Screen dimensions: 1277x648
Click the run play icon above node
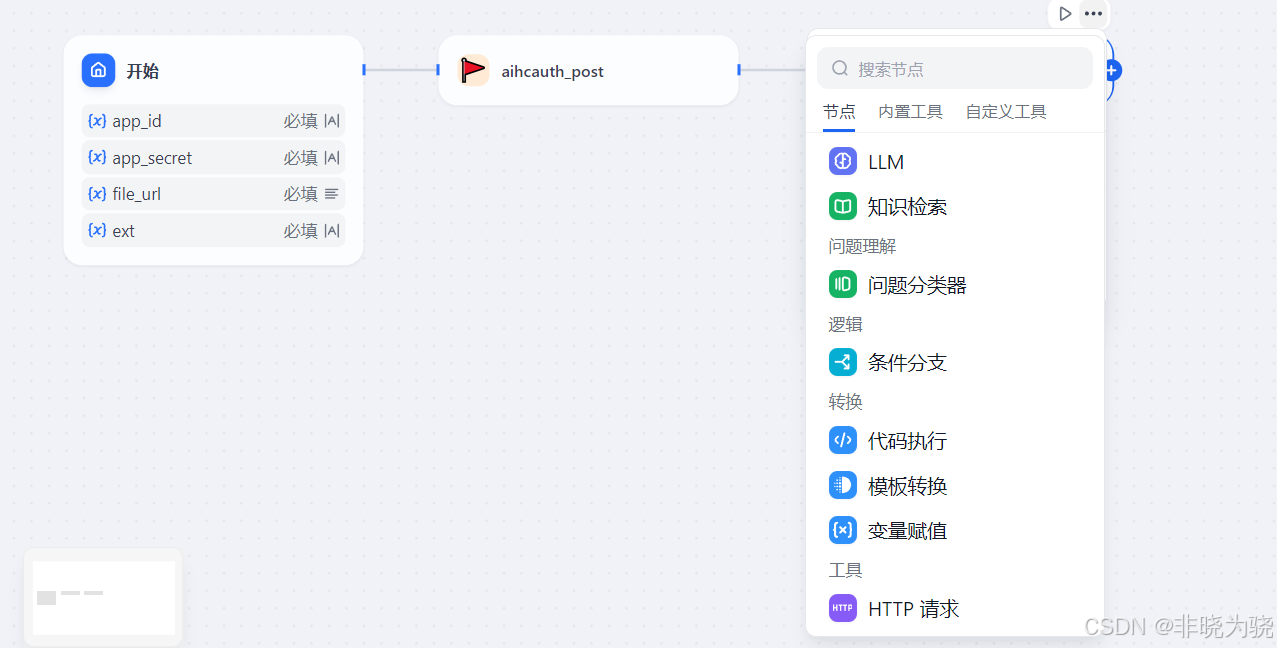click(1065, 13)
